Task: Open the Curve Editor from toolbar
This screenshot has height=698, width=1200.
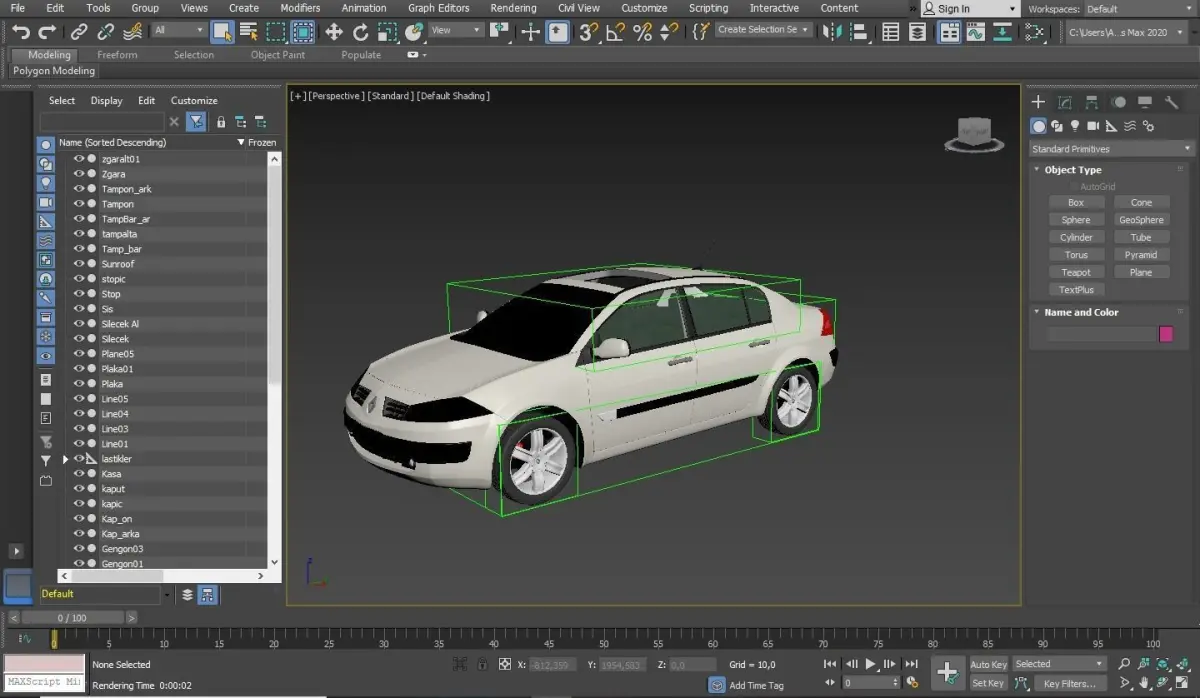Action: pyautogui.click(x=976, y=32)
